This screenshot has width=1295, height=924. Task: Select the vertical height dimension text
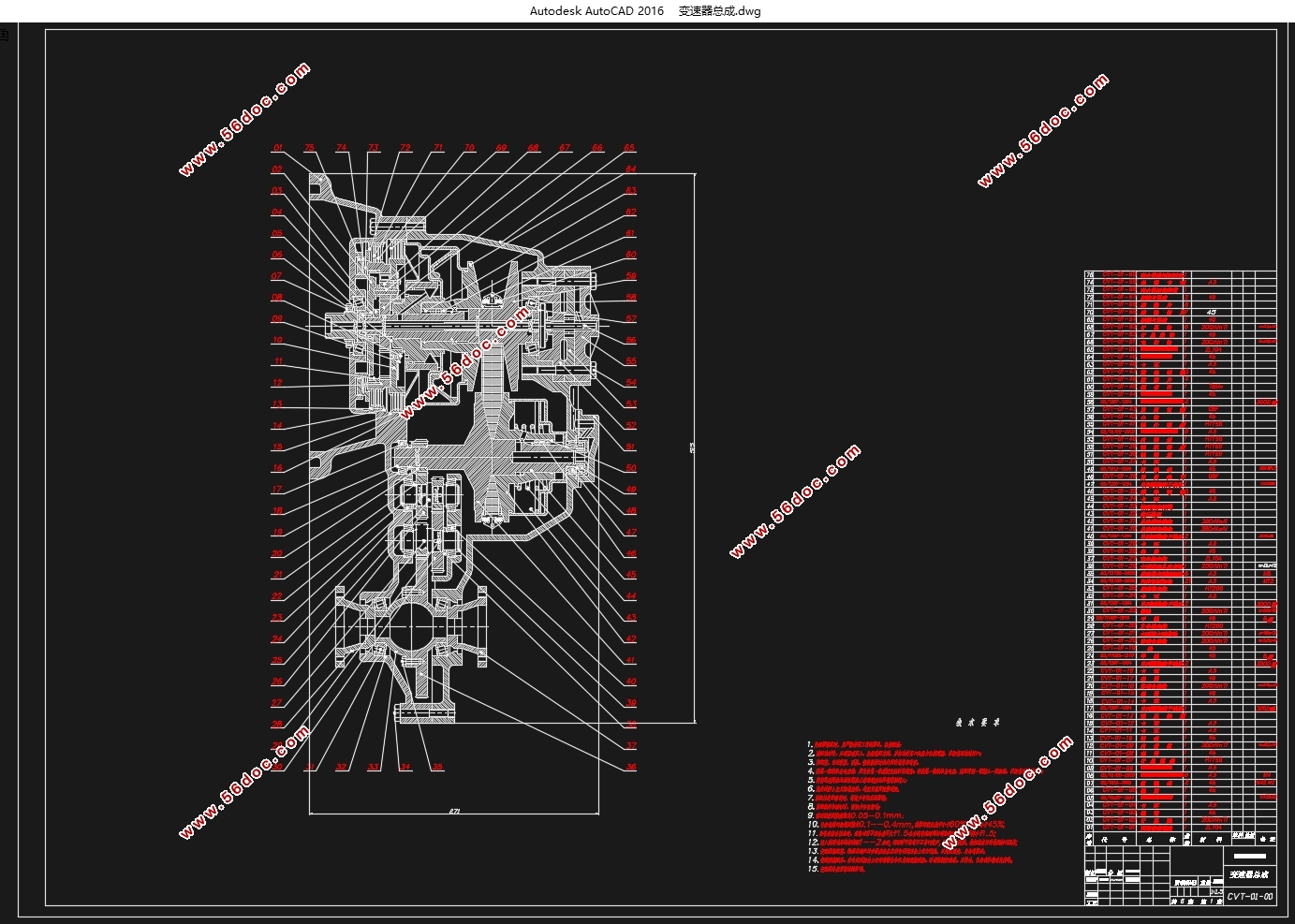click(691, 448)
